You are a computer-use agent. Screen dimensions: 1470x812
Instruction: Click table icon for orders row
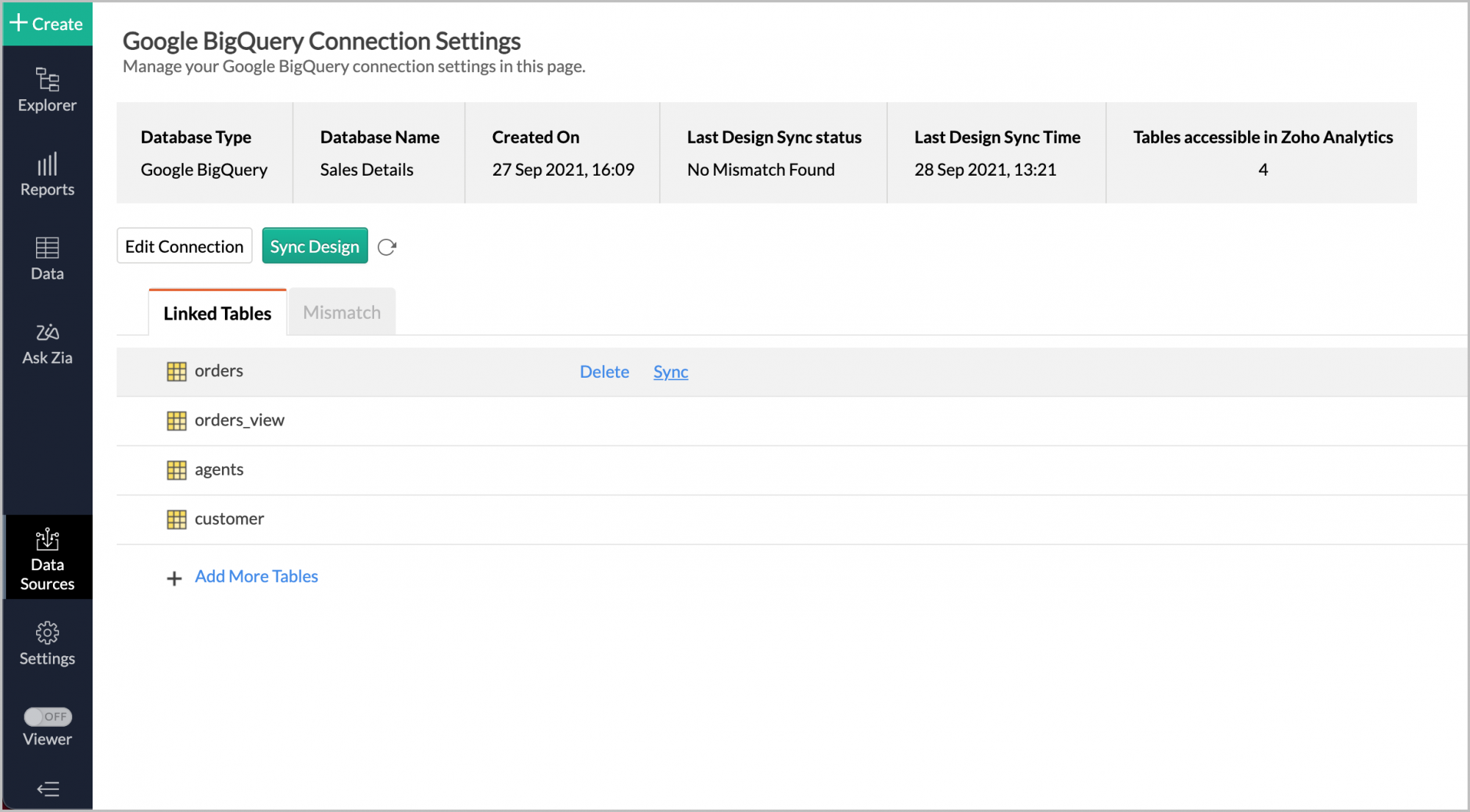[x=176, y=372]
